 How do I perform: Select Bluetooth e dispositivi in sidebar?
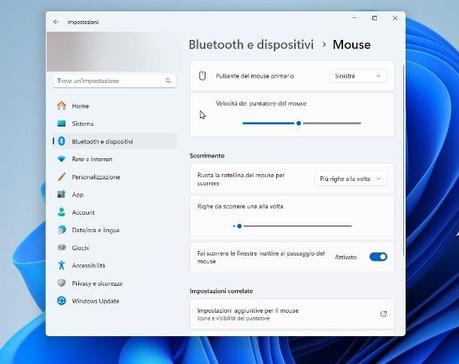click(114, 141)
